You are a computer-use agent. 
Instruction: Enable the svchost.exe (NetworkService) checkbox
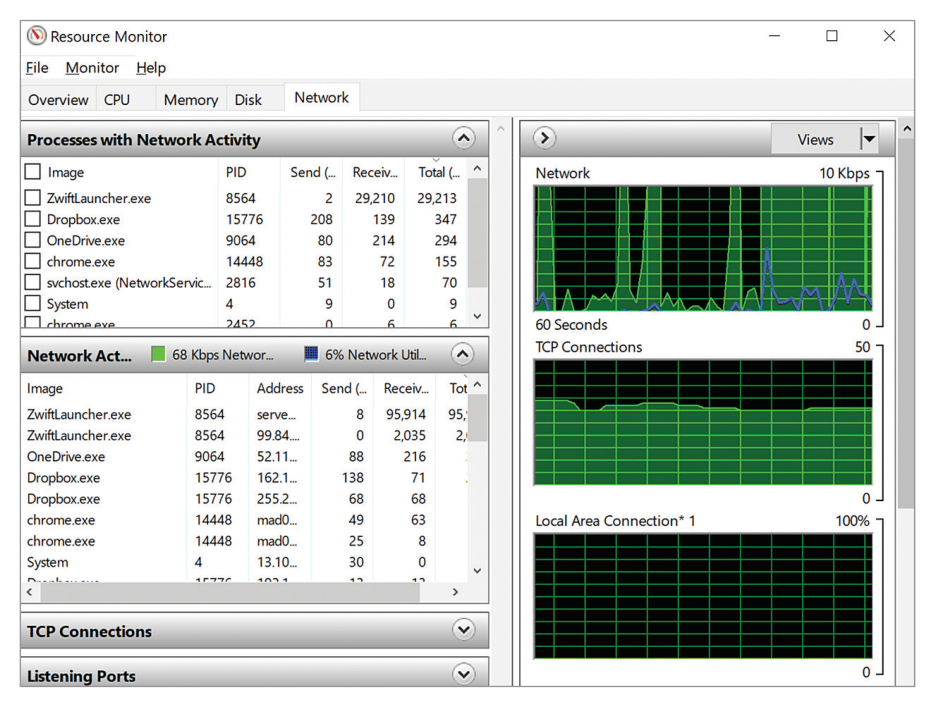[x=33, y=282]
